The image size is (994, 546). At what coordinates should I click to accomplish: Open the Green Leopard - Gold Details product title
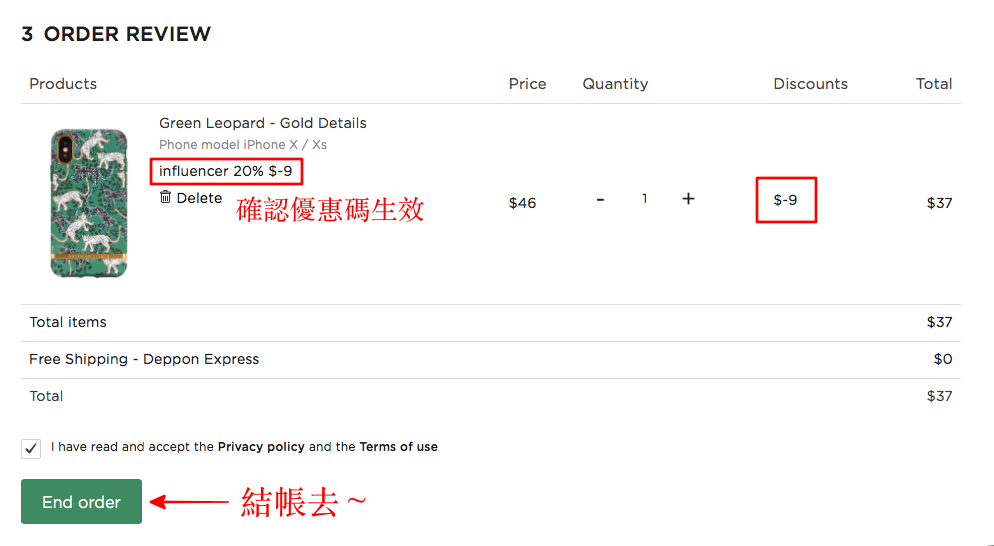[262, 123]
